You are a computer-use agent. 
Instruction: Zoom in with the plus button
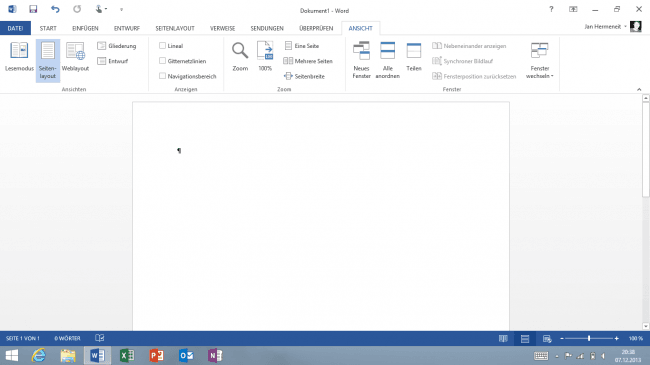click(617, 338)
